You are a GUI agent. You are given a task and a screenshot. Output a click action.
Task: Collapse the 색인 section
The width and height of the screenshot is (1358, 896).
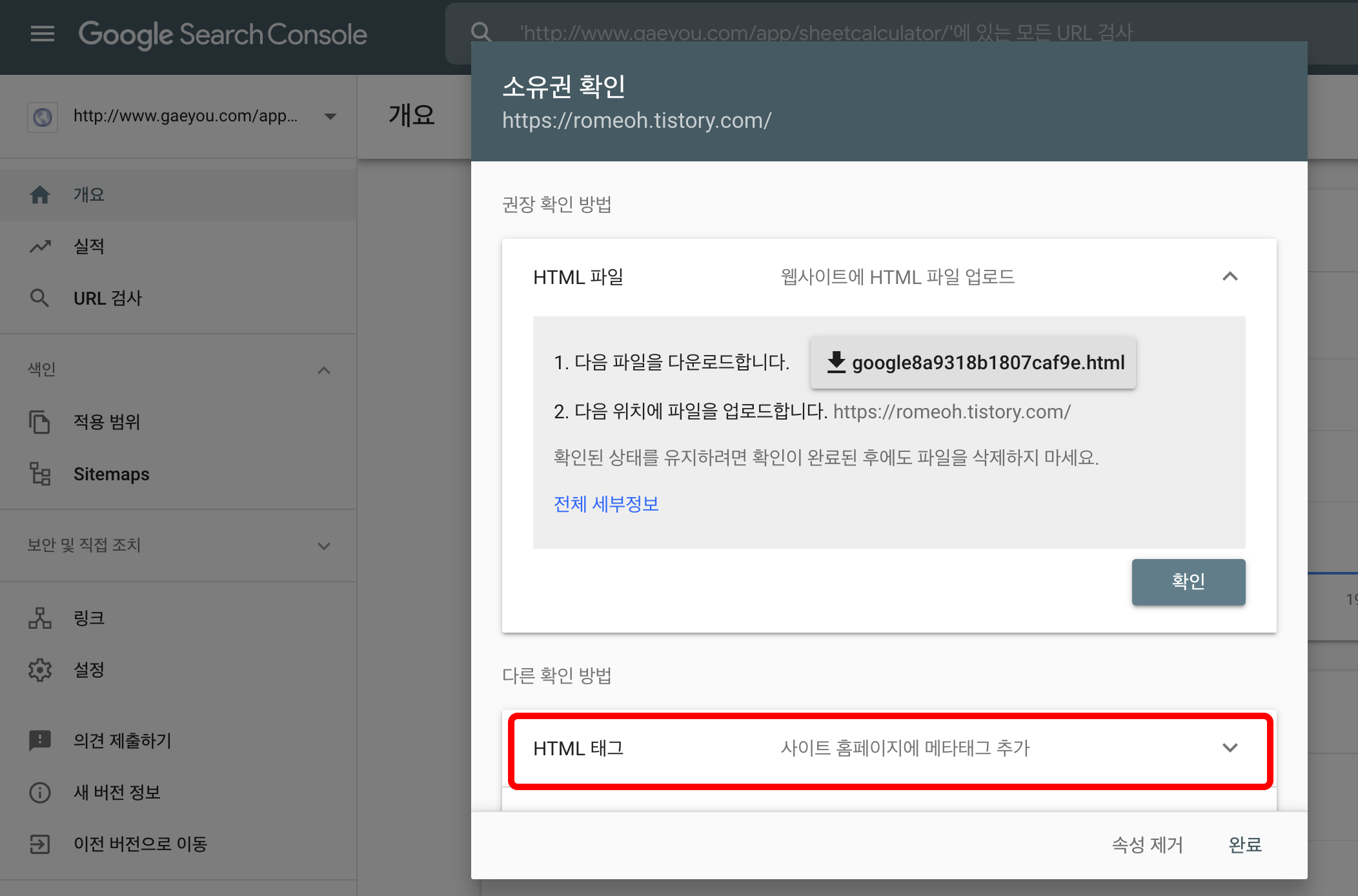324,370
